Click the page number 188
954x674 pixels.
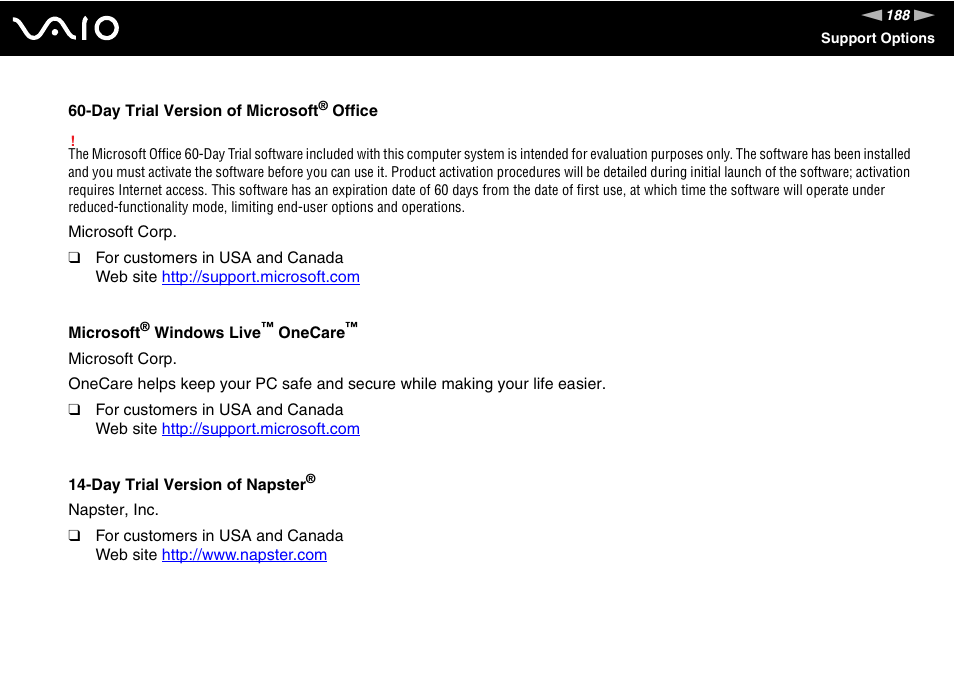pos(898,15)
